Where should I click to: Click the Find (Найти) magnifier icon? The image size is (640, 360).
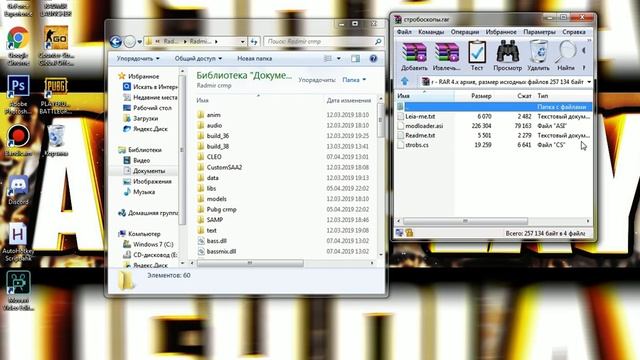[x=566, y=52]
